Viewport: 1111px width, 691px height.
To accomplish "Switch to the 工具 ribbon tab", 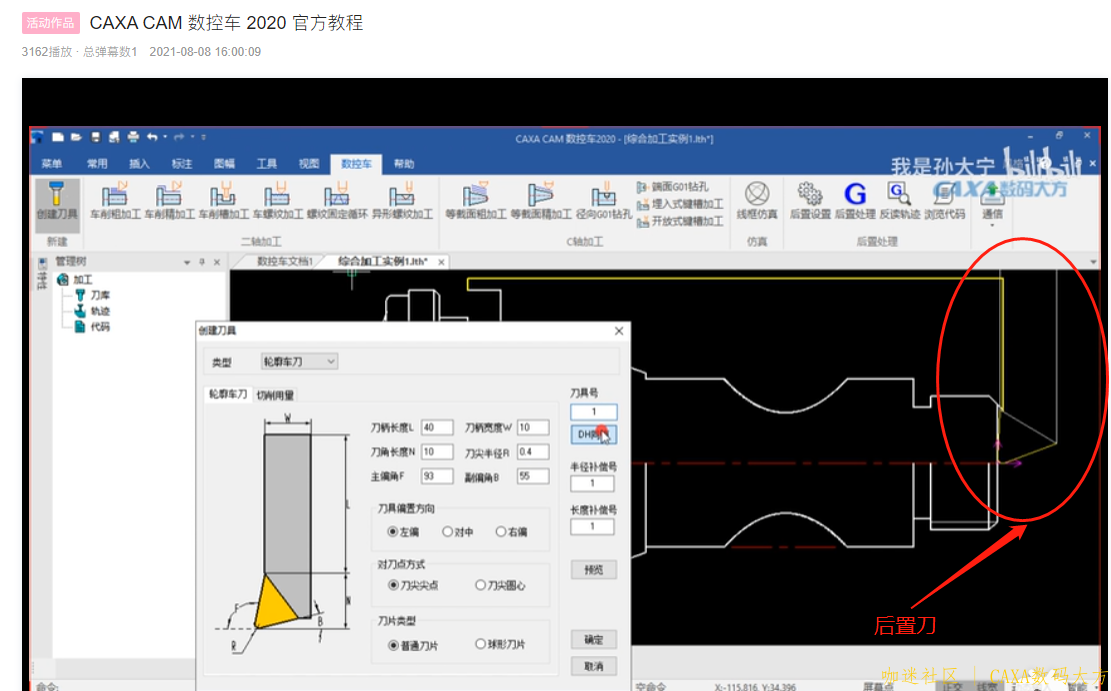I will [266, 164].
